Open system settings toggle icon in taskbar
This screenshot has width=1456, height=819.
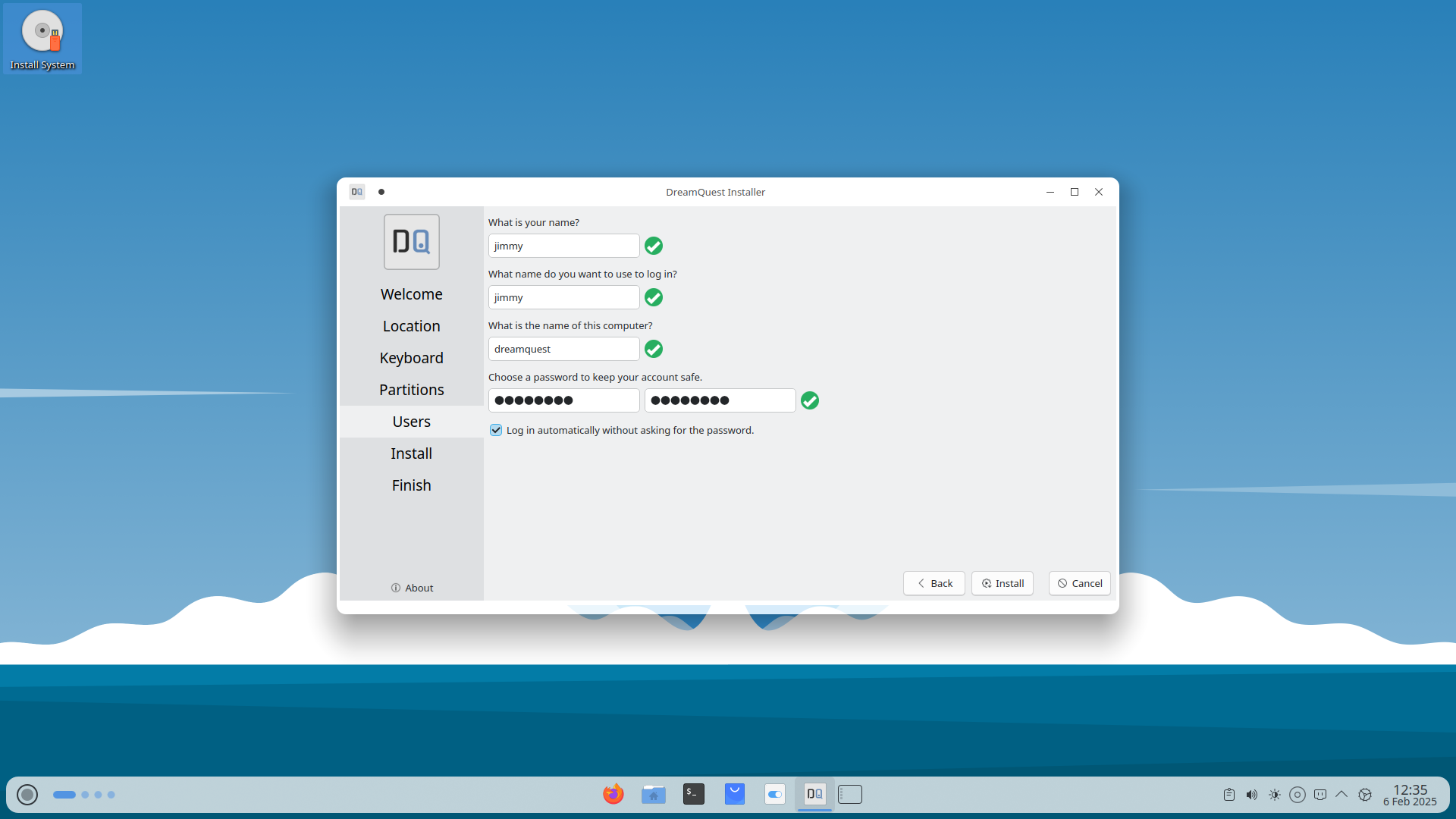[x=774, y=794]
